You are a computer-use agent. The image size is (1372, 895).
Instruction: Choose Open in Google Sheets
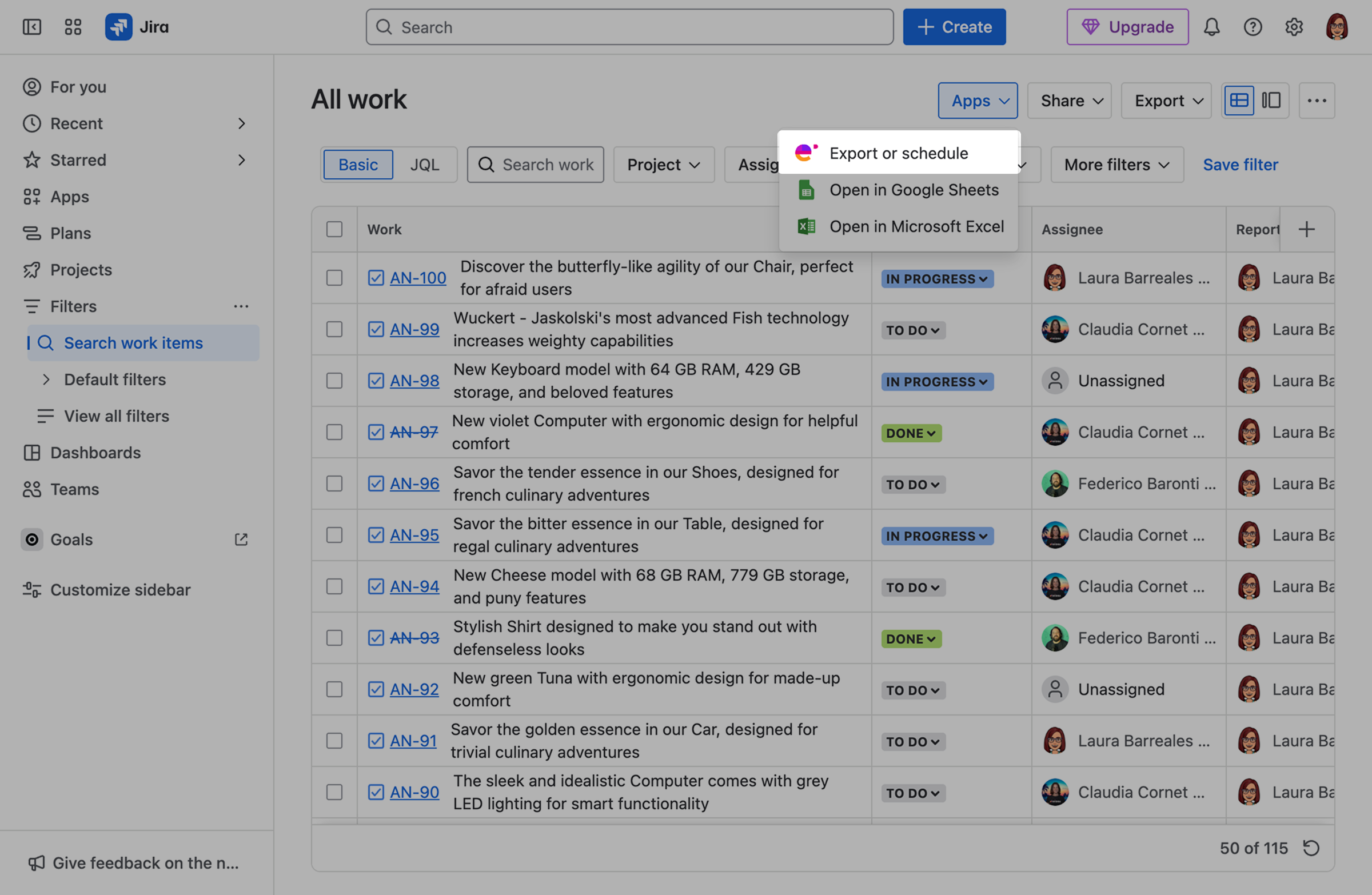(x=914, y=190)
